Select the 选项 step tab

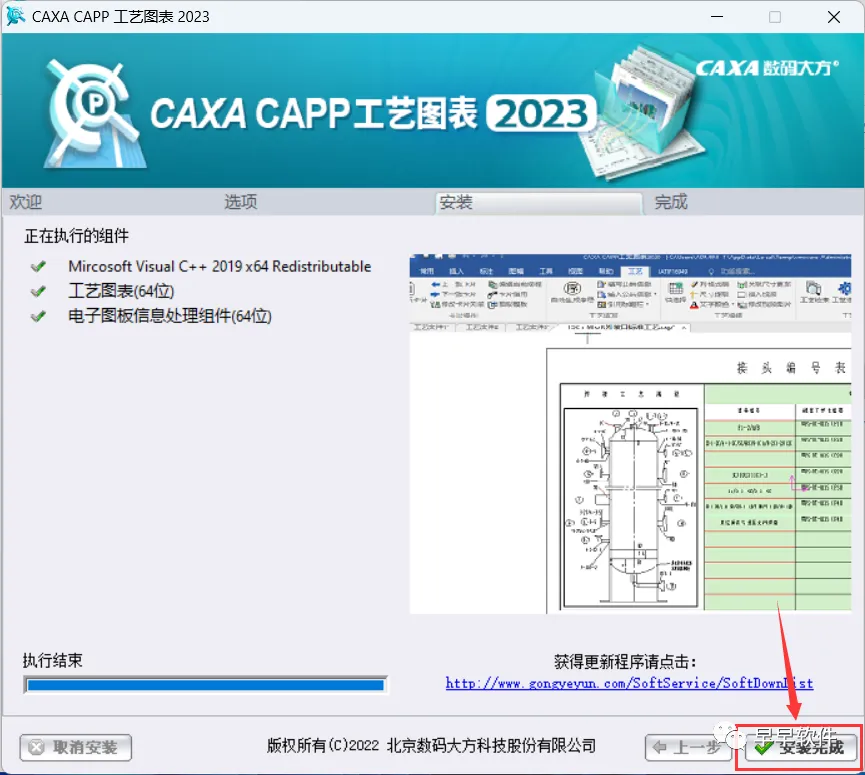pos(241,202)
